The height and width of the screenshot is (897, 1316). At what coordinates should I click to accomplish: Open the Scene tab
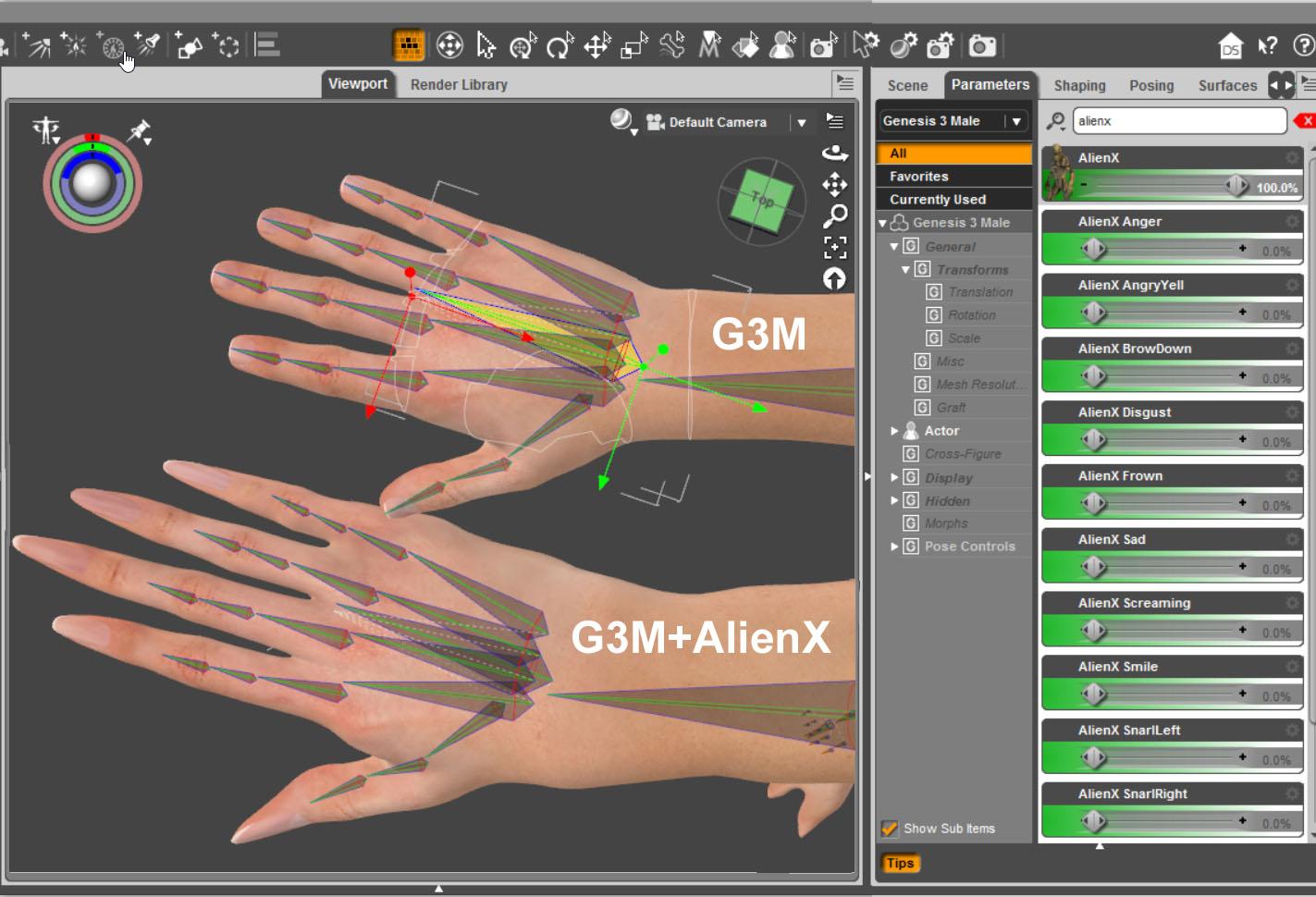coord(907,85)
